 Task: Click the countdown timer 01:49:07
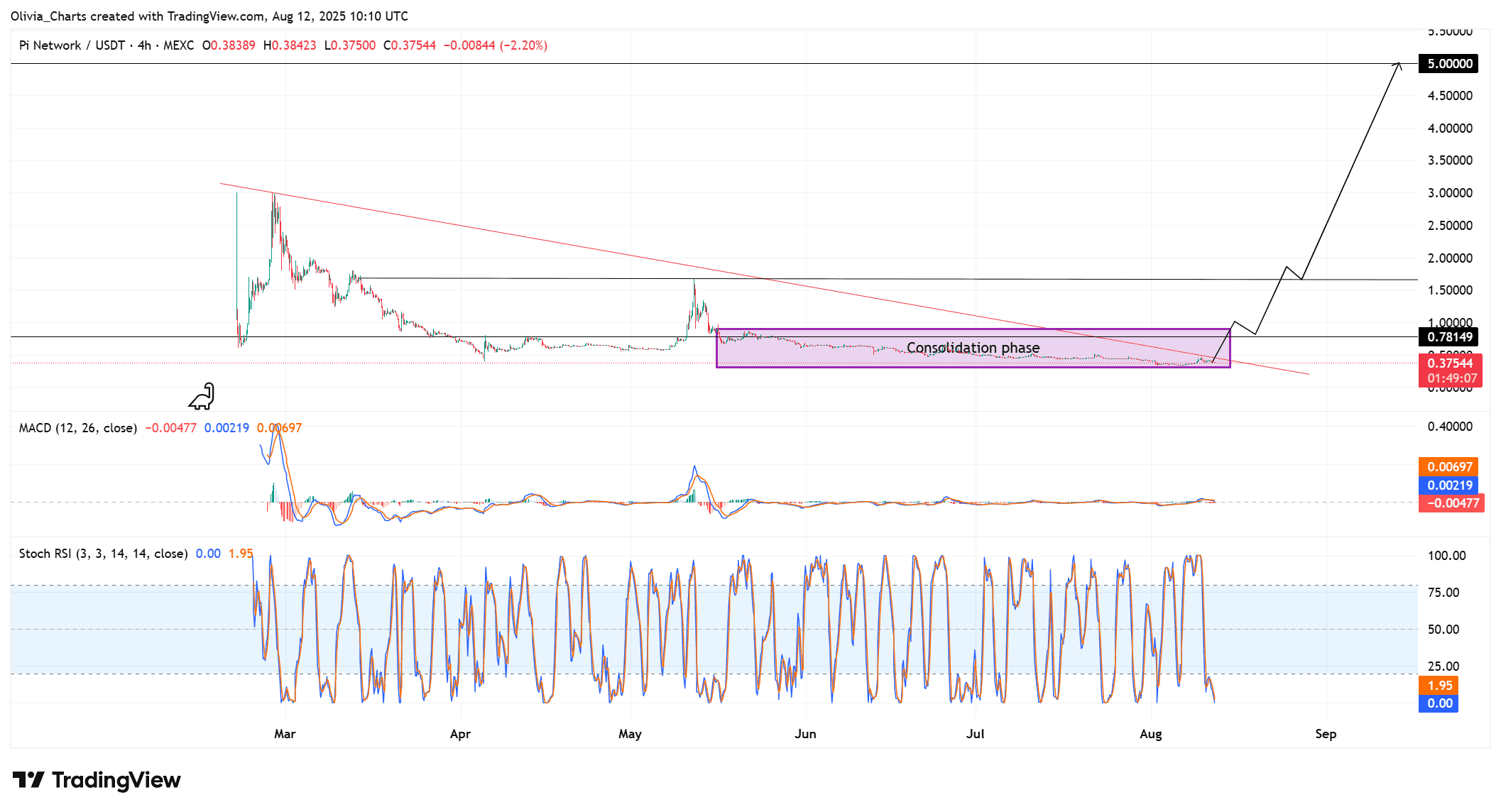1451,378
